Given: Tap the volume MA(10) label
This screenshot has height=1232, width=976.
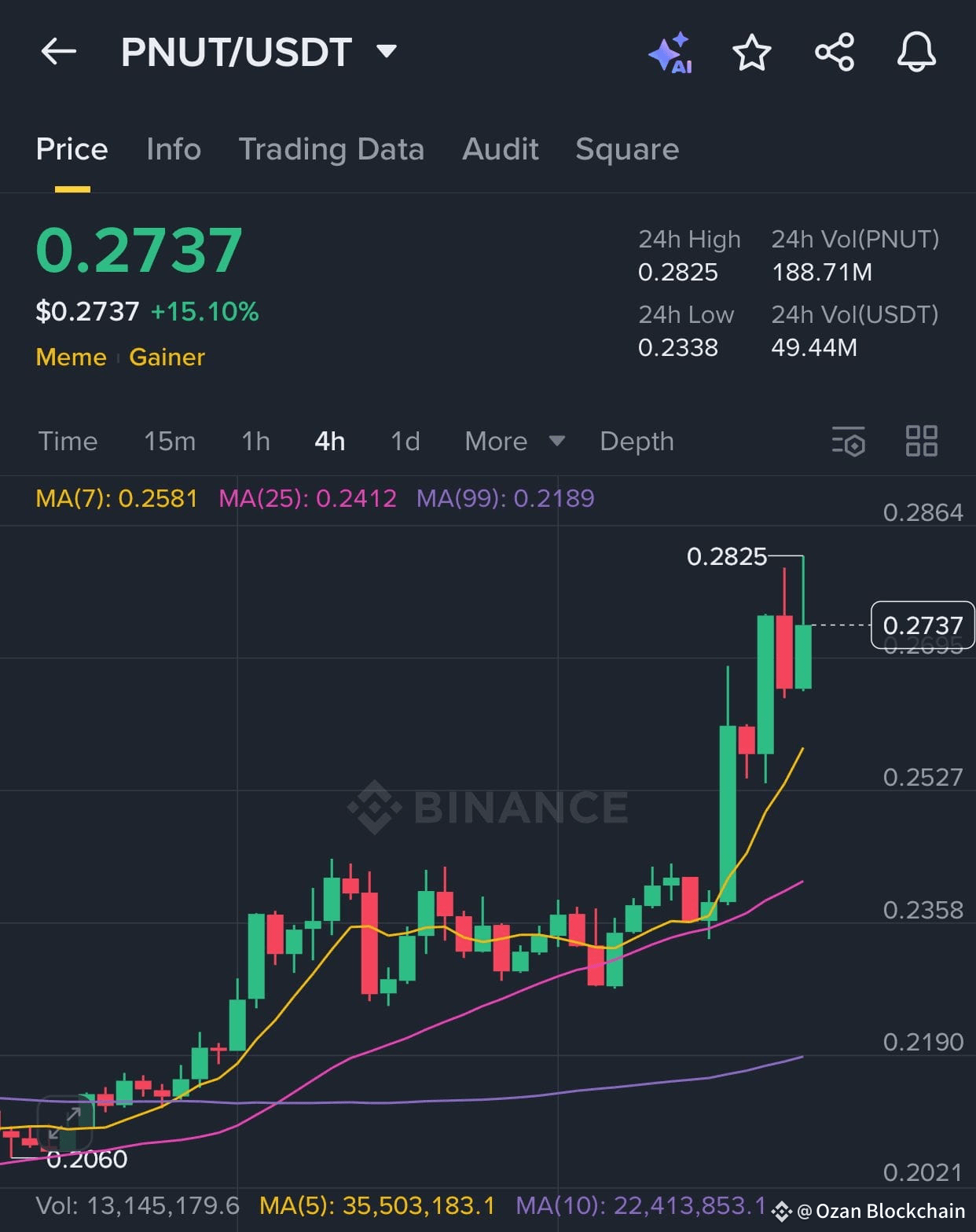Looking at the screenshot, I should click(640, 1205).
